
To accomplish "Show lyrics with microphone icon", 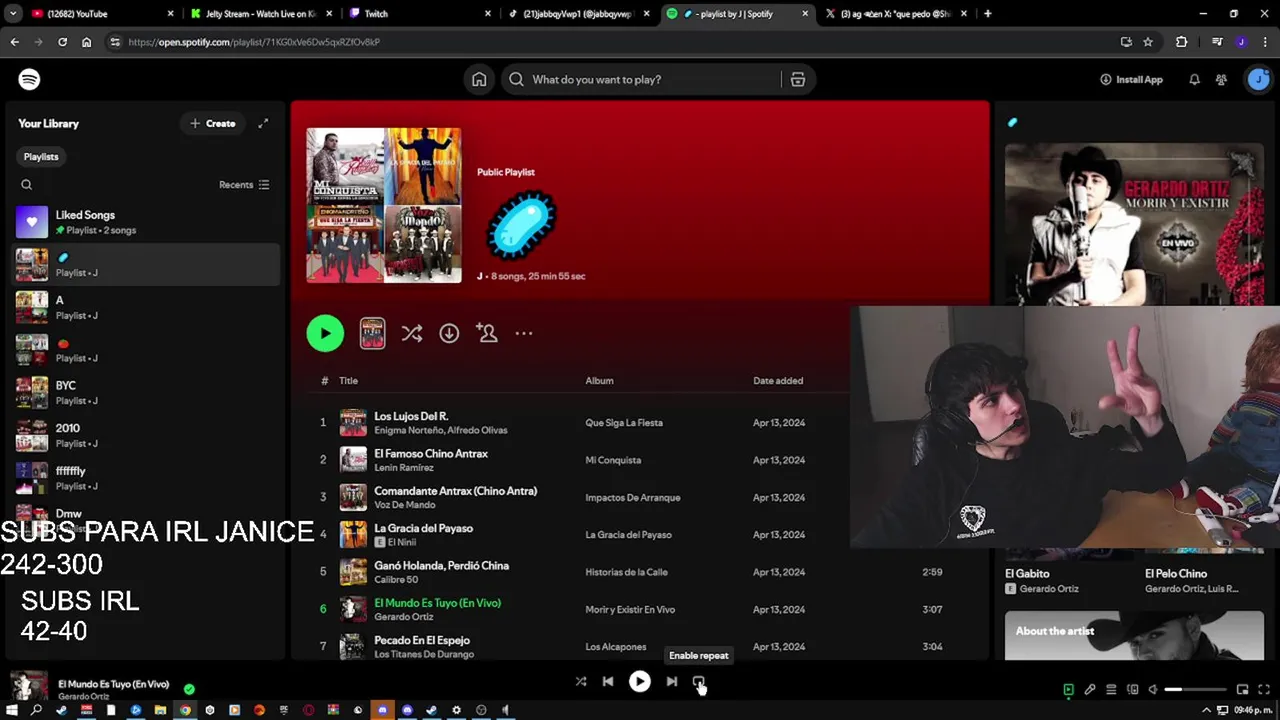I will coord(1090,690).
